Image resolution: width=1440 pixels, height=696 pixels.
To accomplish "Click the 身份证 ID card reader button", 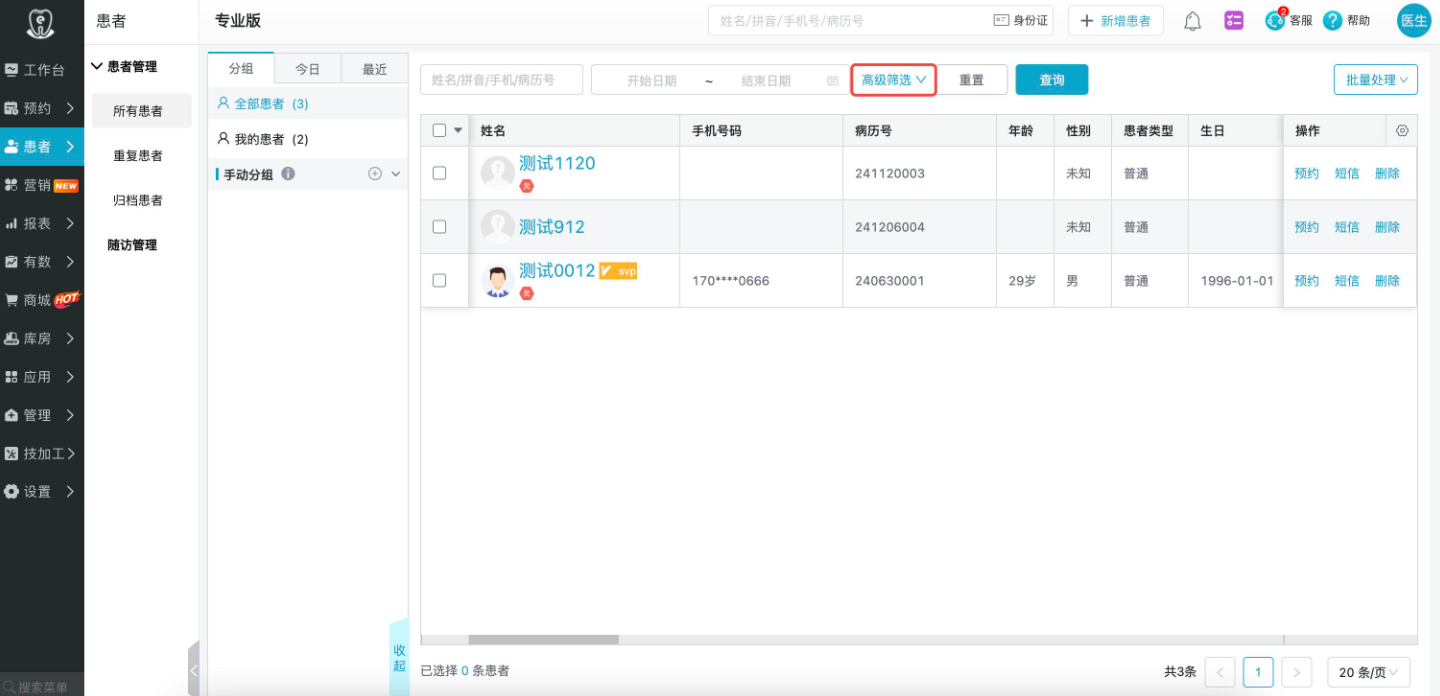I will 1021,21.
